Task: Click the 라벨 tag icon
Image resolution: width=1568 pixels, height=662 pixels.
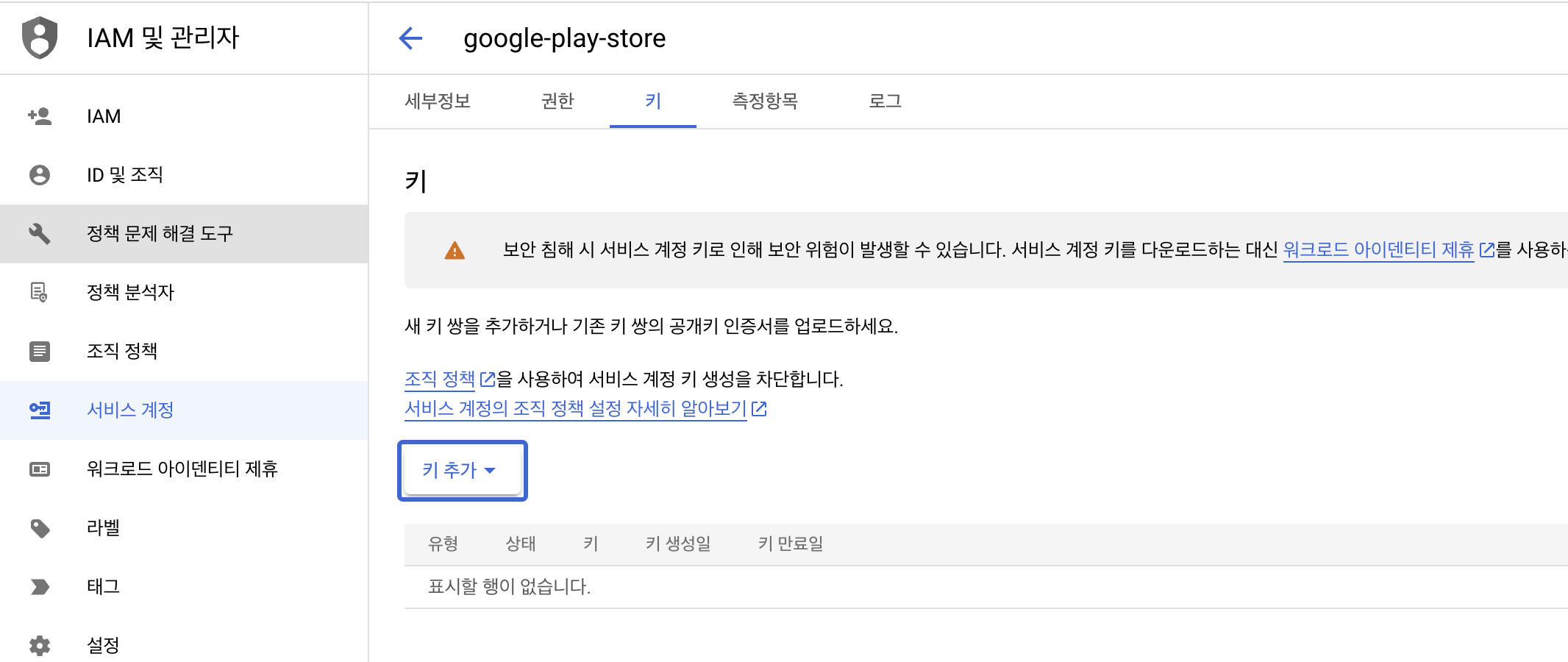Action: [x=40, y=528]
